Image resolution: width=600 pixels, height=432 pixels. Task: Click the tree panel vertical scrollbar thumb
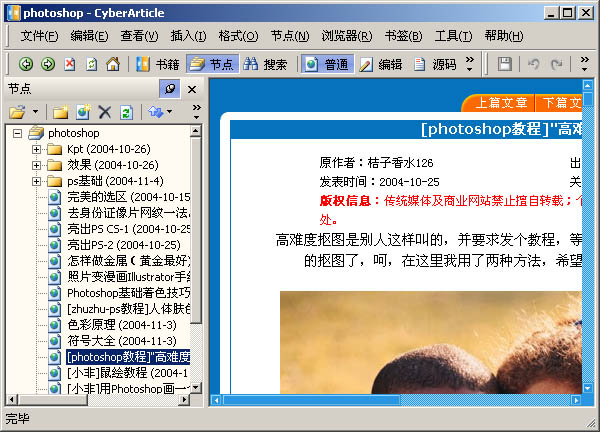coord(196,230)
